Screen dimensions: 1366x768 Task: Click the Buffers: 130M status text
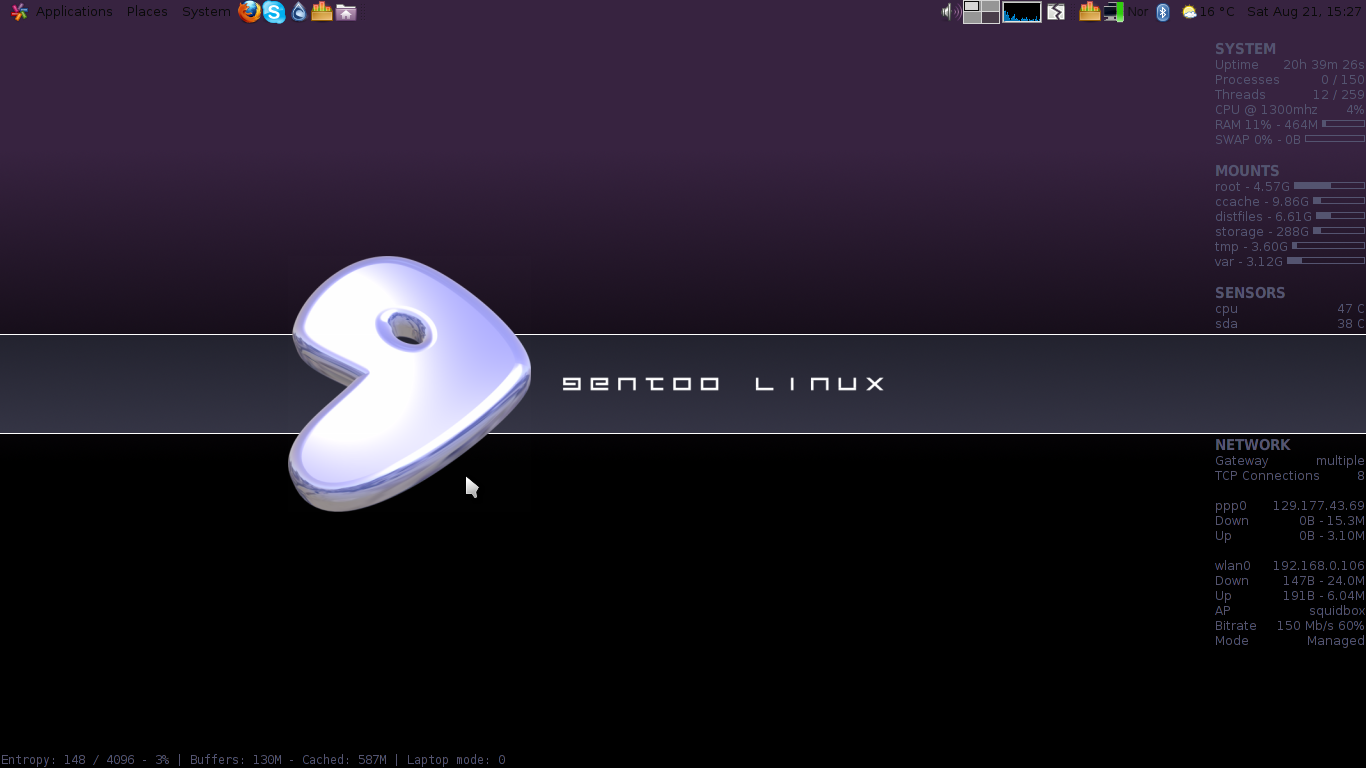[x=236, y=760]
